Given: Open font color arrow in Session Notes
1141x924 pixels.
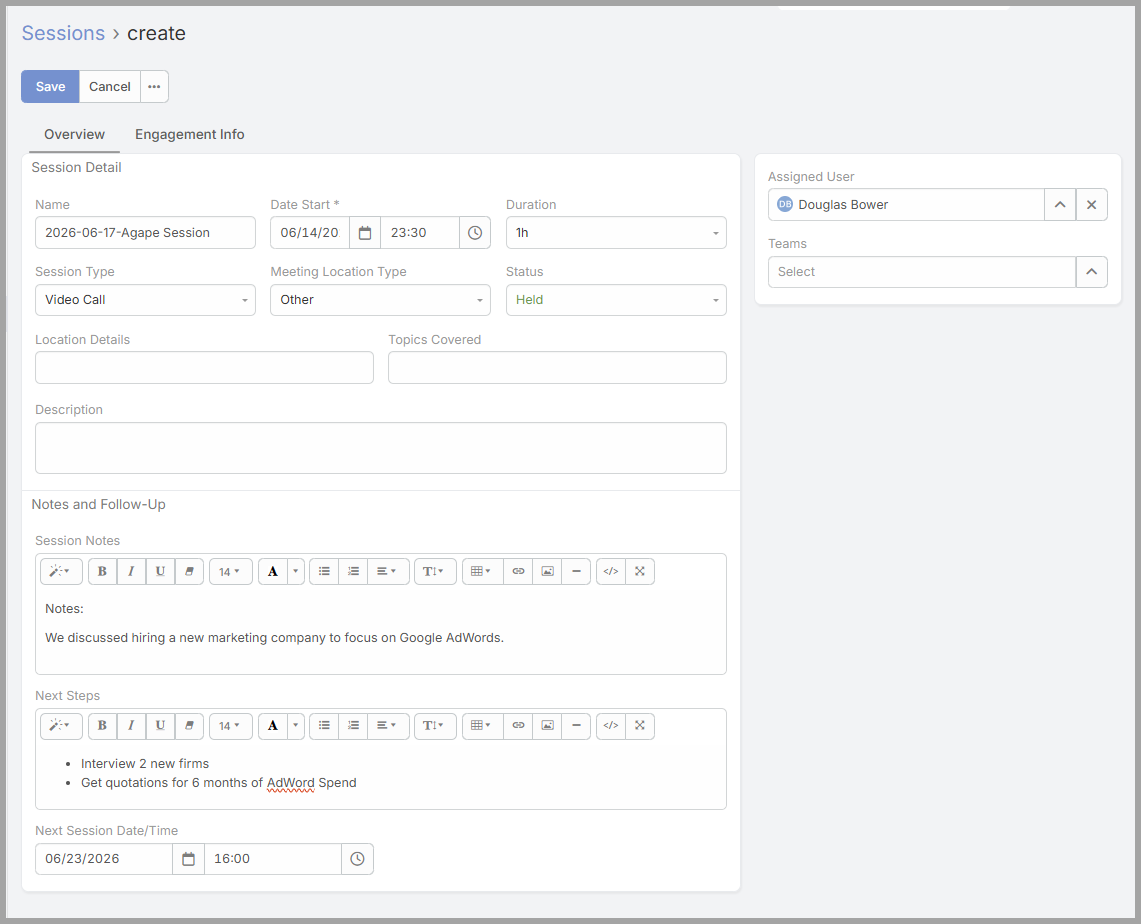Looking at the screenshot, I should click(295, 571).
